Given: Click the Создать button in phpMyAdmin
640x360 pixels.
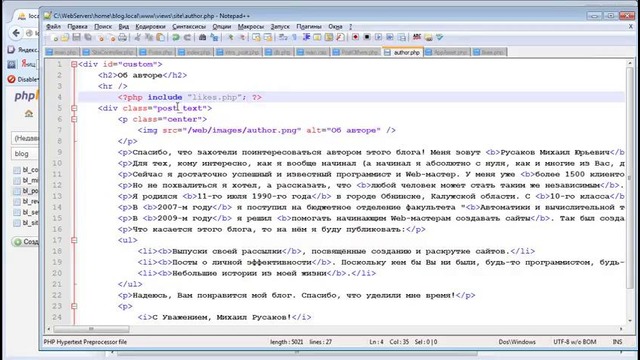Looking at the screenshot, I should tap(25, 242).
